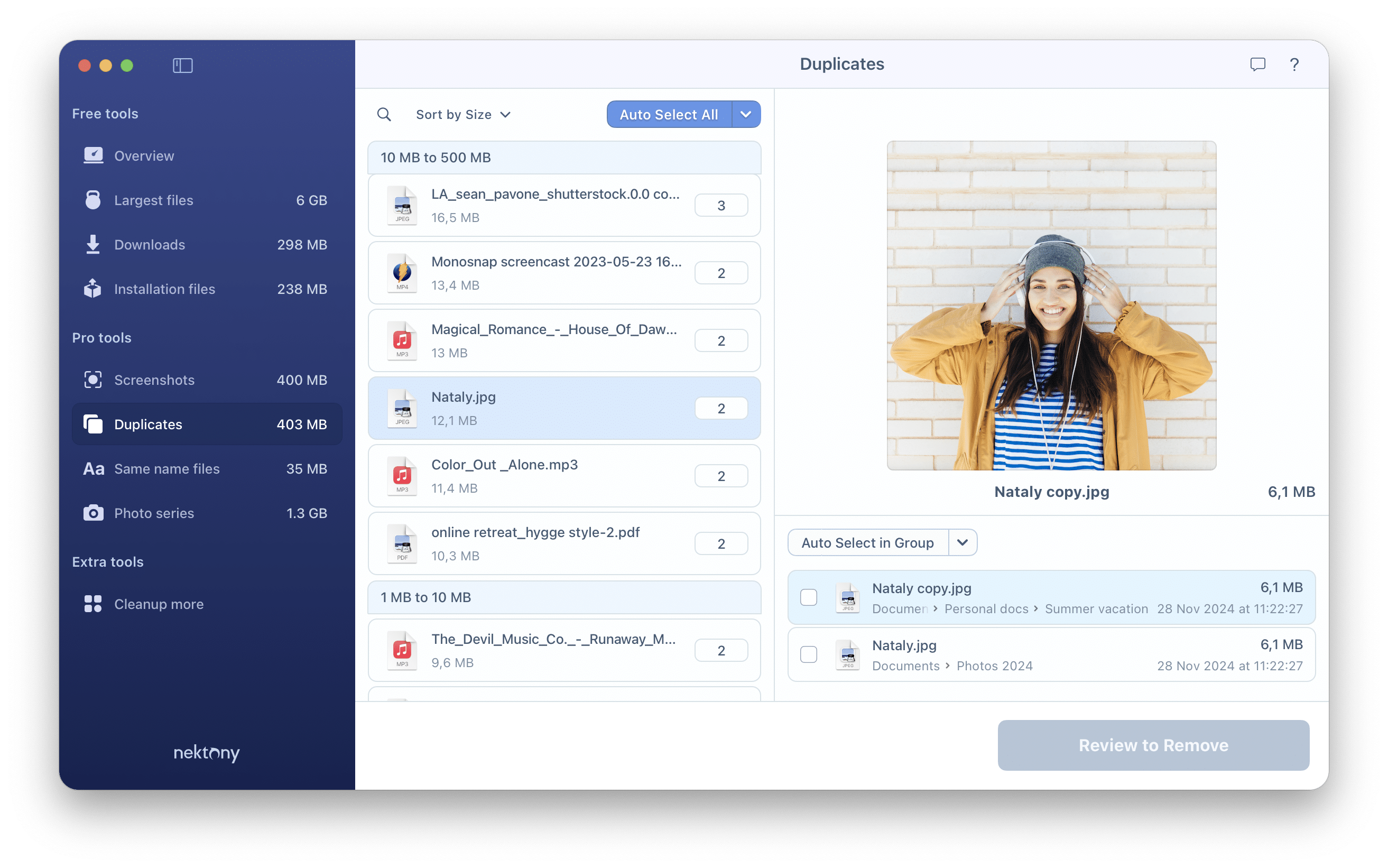This screenshot has width=1388, height=868.
Task: Select The_Devil_Music_Co._-_Runaway_M file name
Action: (553, 640)
